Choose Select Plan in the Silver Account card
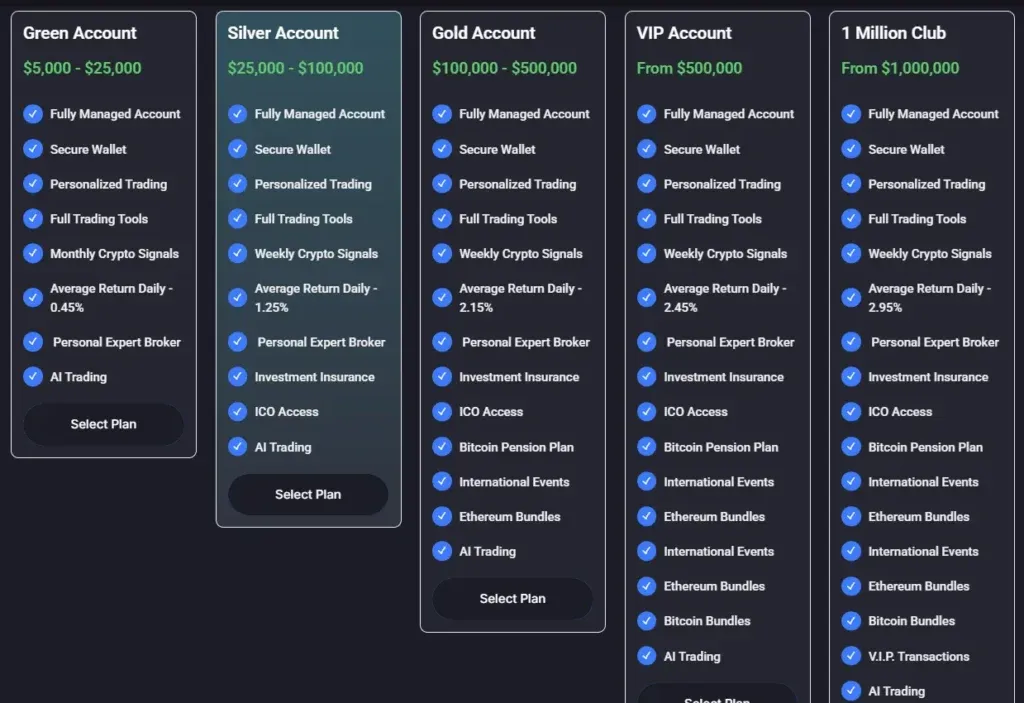This screenshot has height=703, width=1024. (x=307, y=494)
